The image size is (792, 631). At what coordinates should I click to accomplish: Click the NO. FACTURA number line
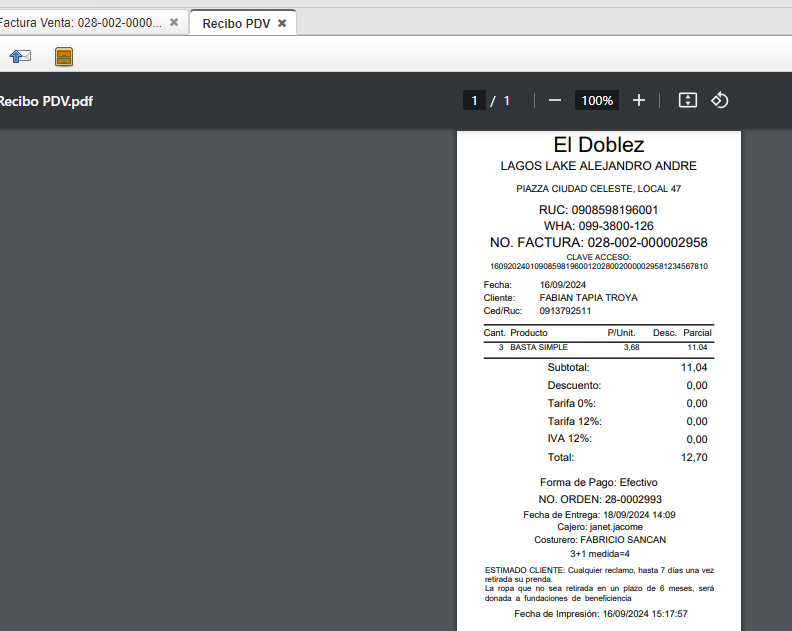click(x=598, y=243)
